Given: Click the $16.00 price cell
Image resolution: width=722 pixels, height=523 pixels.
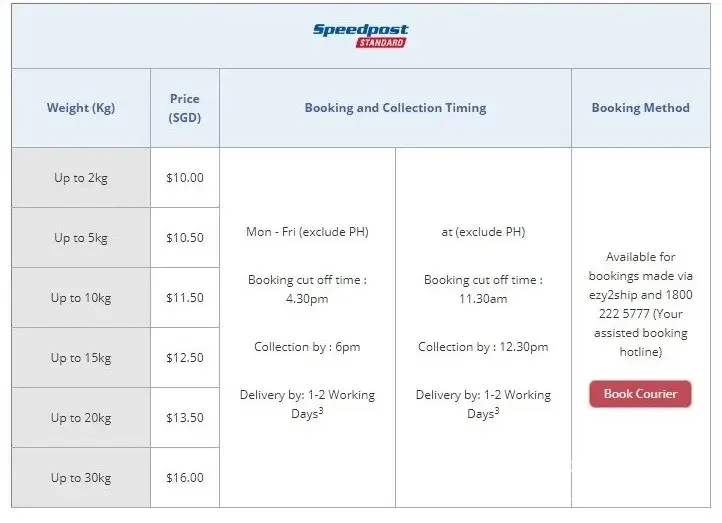Looking at the screenshot, I should 184,478.
